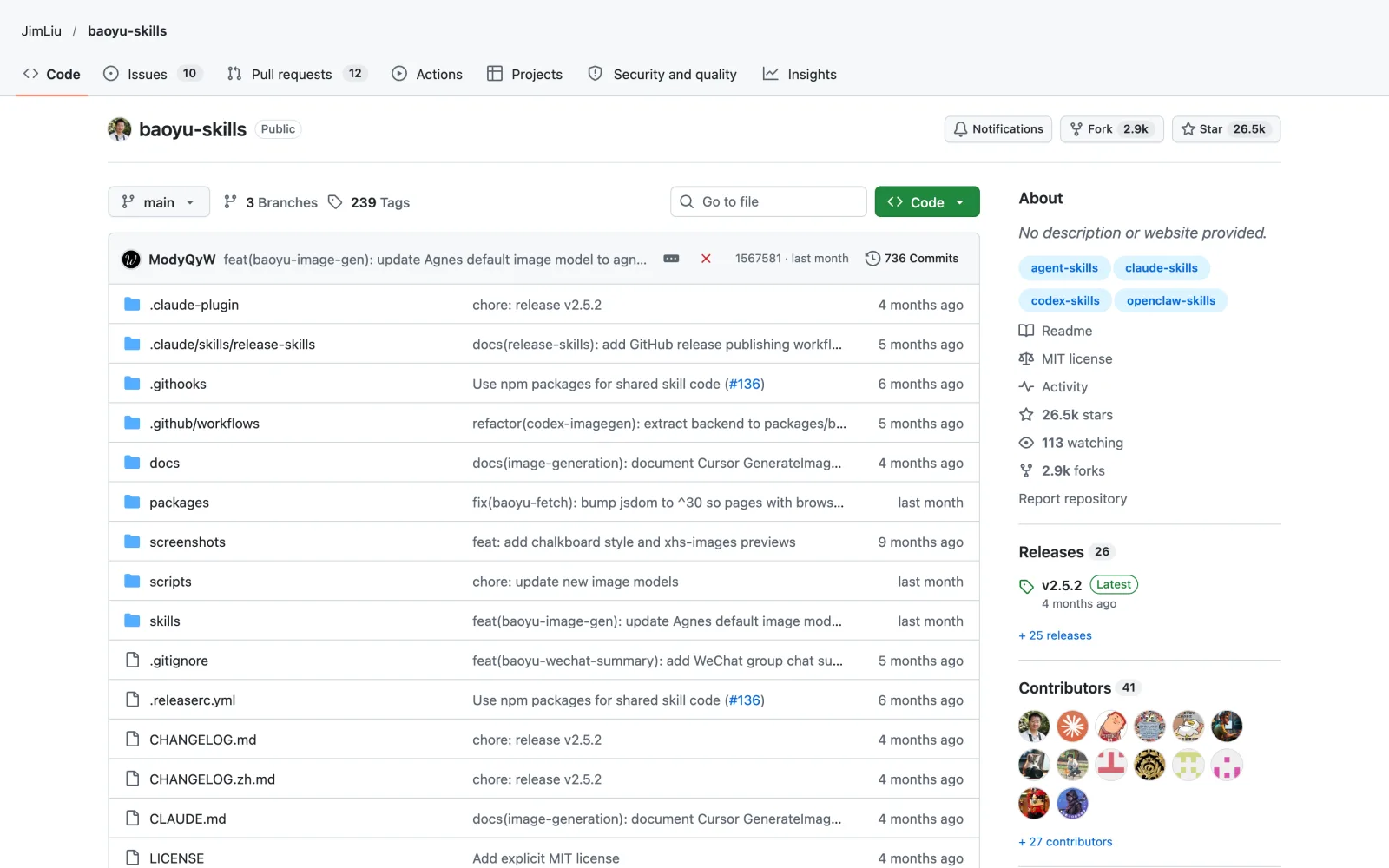Click the scripts folder icon

pyautogui.click(x=132, y=582)
